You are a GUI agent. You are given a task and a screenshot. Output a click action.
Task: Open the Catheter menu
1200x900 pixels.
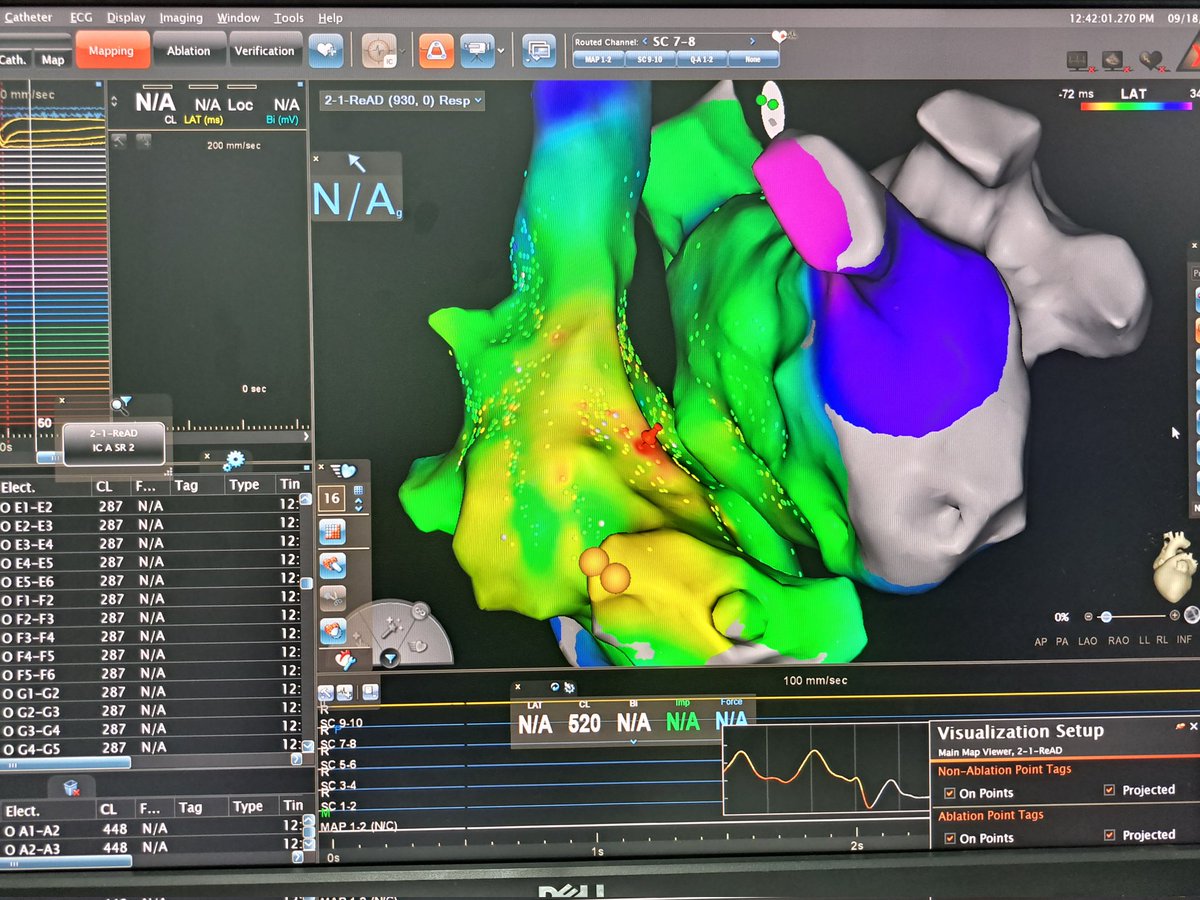[x=28, y=17]
